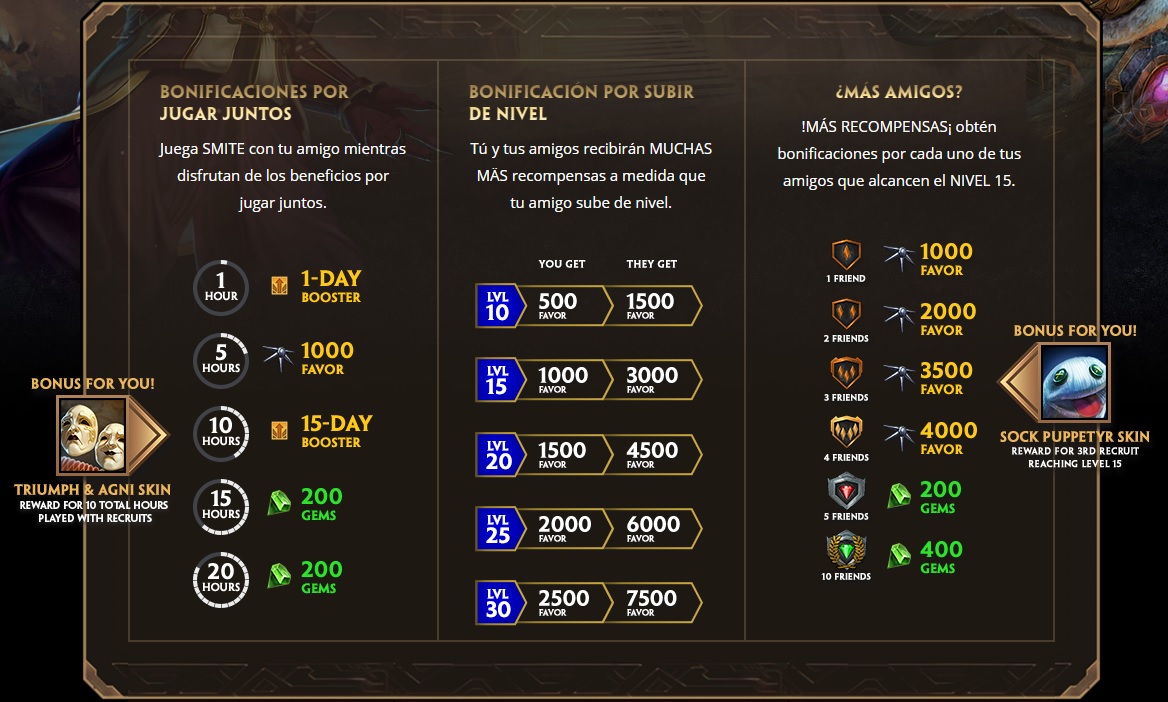
Task: Click the 5 Friends ruby shield badge
Action: click(846, 492)
